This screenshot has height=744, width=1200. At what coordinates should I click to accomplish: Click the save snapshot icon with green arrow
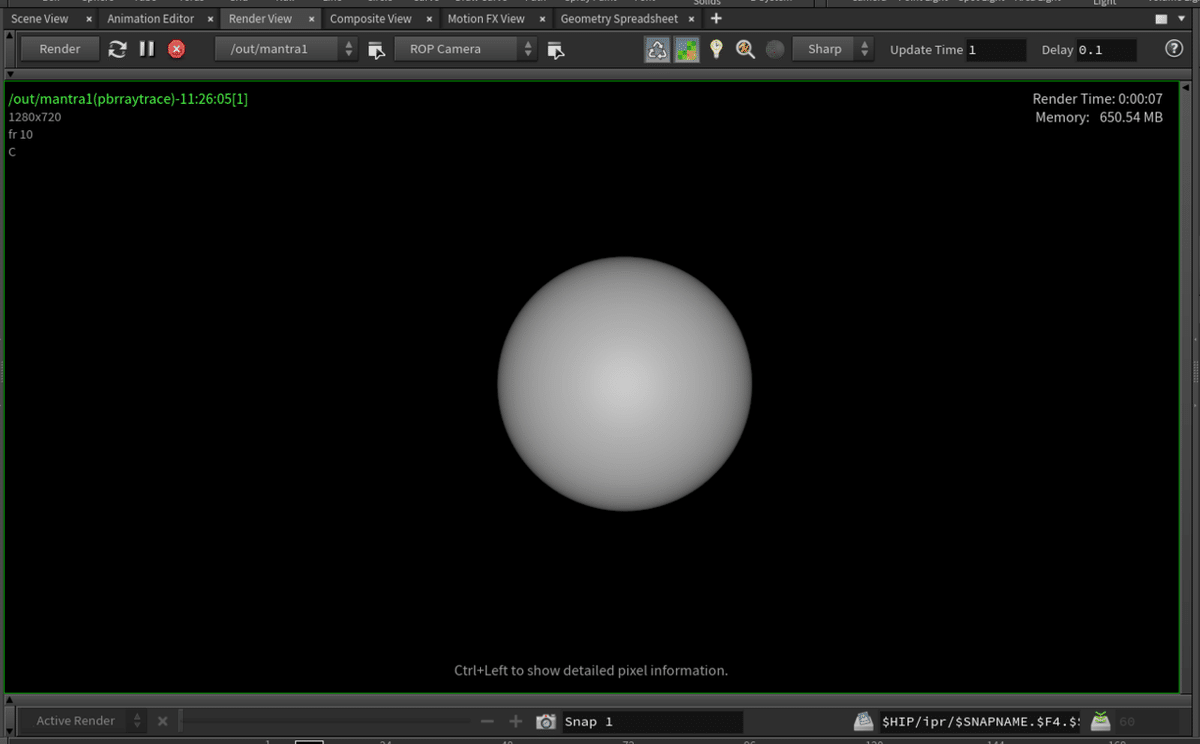coord(1100,721)
